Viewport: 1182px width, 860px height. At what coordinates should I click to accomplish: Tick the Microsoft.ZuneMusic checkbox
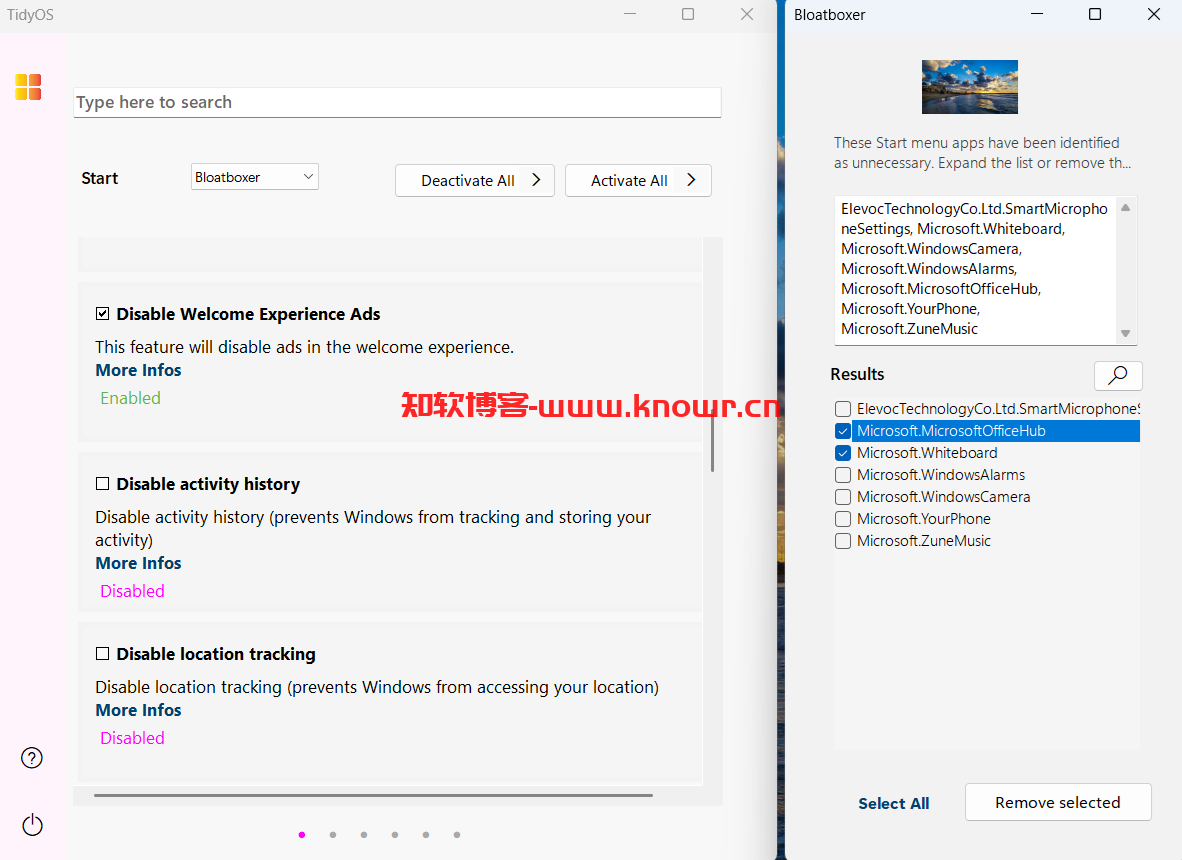coord(843,541)
